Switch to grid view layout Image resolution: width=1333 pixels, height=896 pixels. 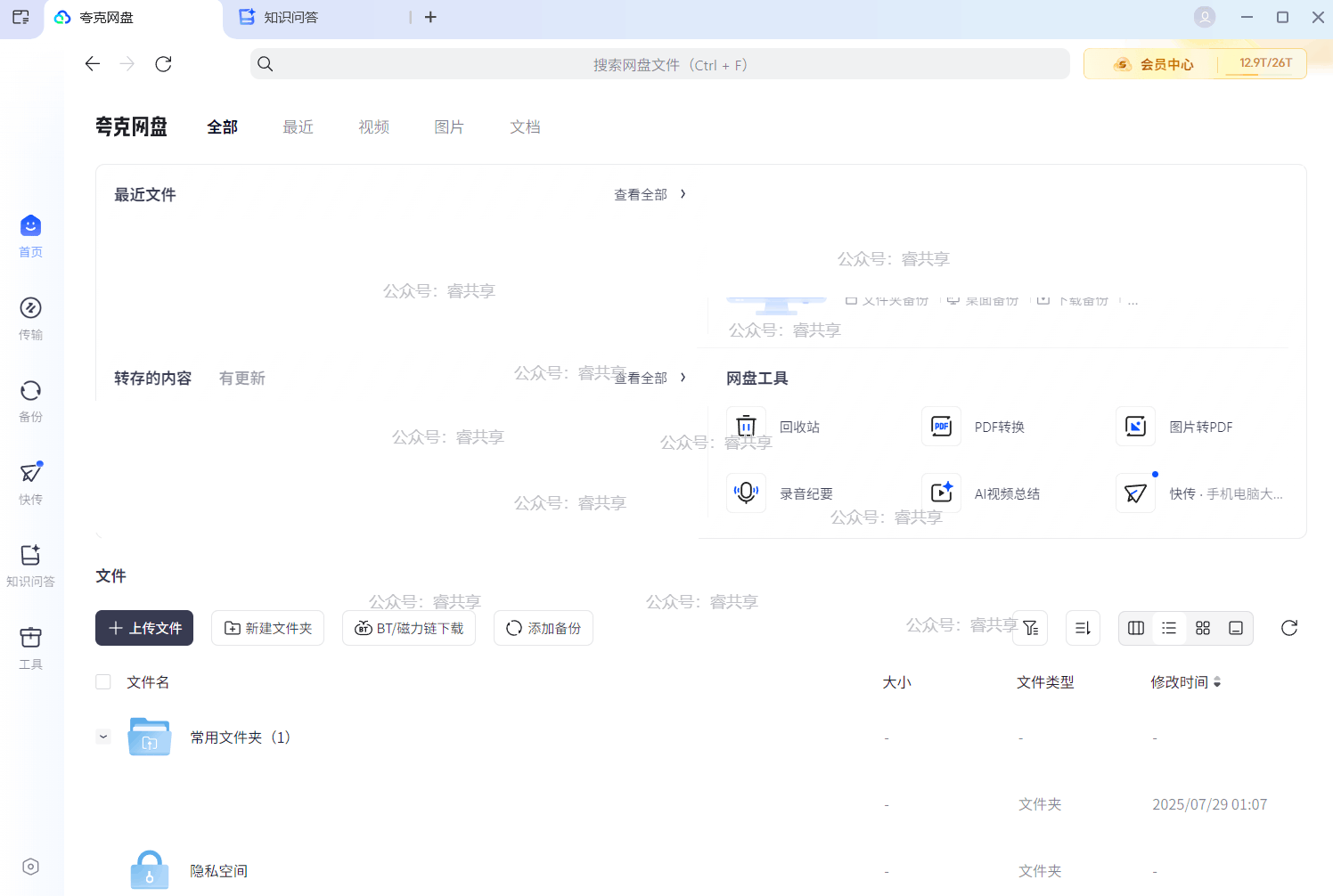1202,628
